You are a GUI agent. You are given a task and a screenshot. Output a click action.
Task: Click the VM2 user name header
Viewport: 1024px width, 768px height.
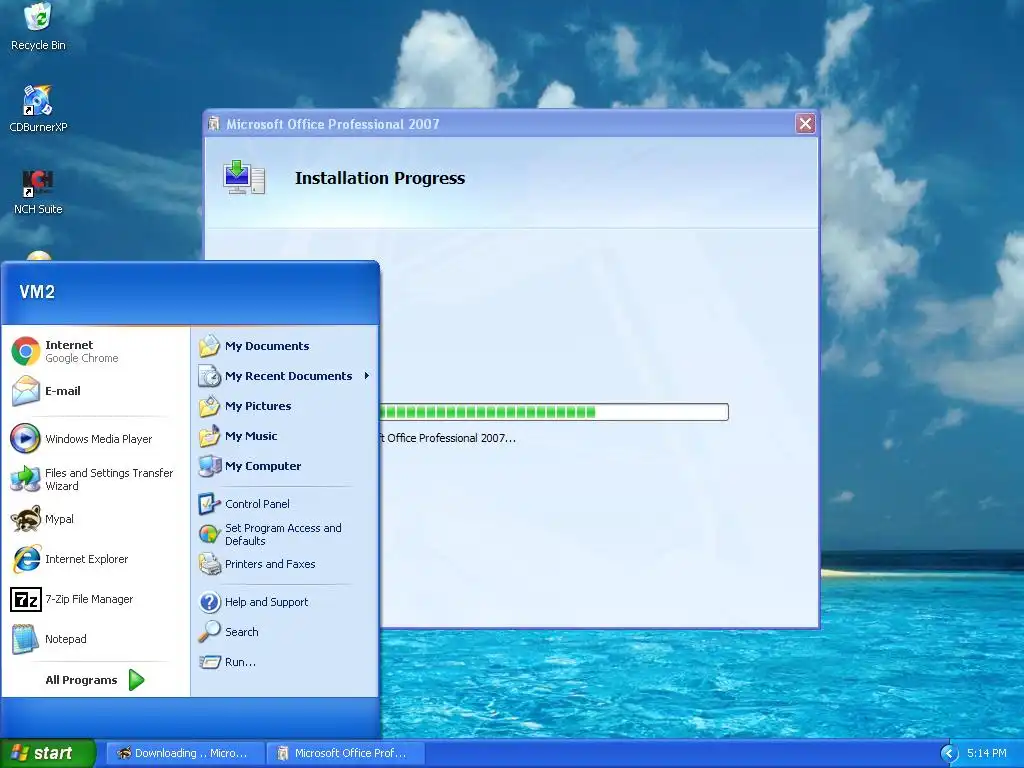point(37,292)
